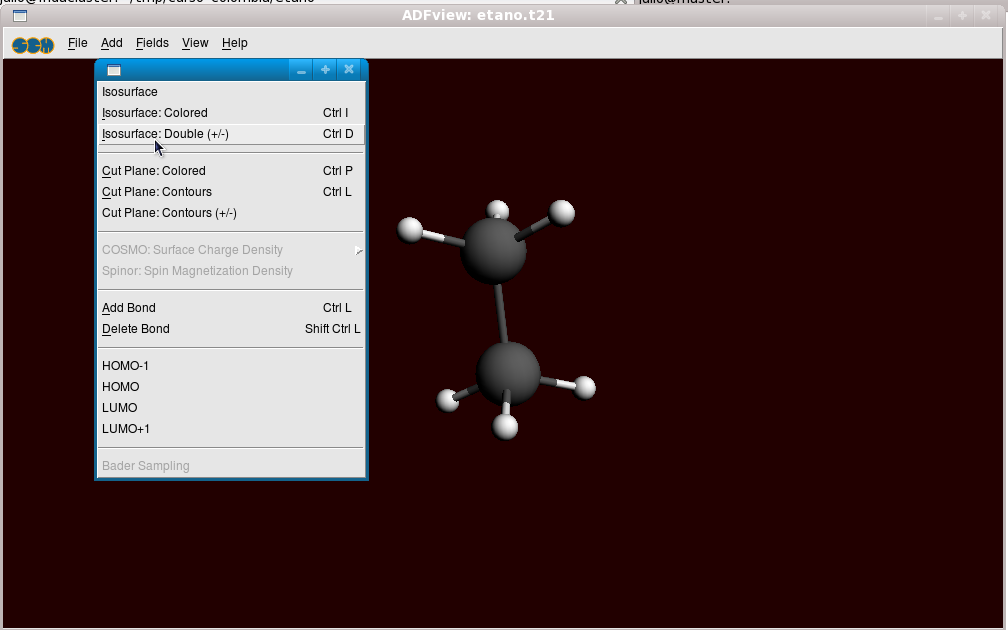Close the floating Add menu panel
This screenshot has width=1008, height=630.
coord(349,70)
